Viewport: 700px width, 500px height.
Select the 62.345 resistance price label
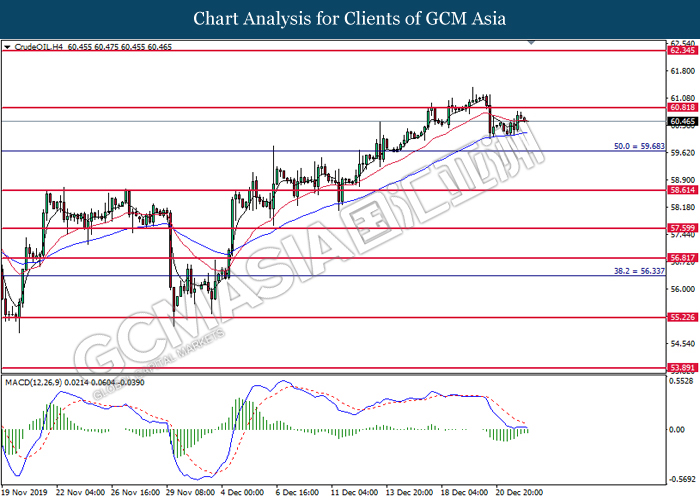682,50
